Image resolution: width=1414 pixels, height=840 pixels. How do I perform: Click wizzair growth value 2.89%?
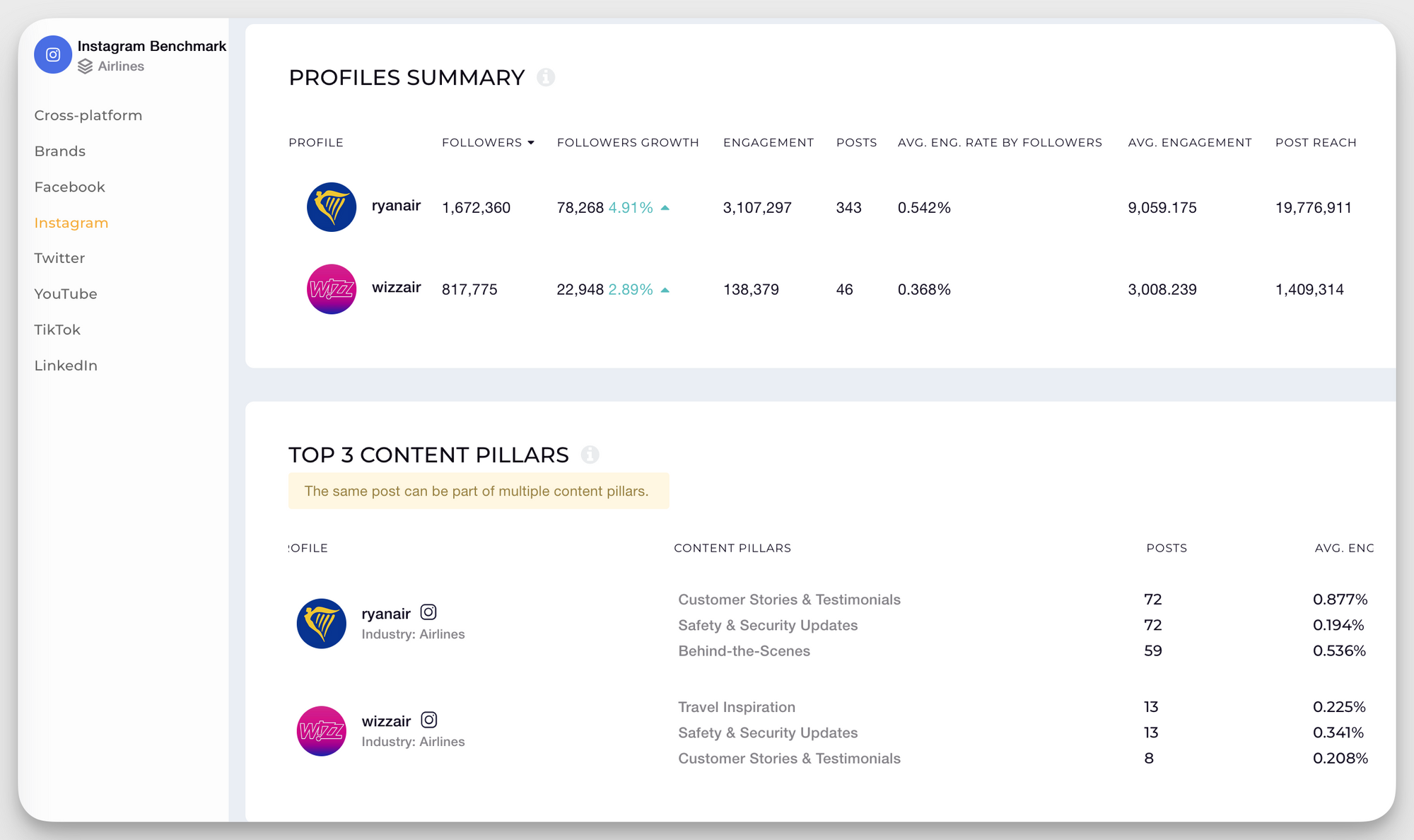pyautogui.click(x=631, y=290)
